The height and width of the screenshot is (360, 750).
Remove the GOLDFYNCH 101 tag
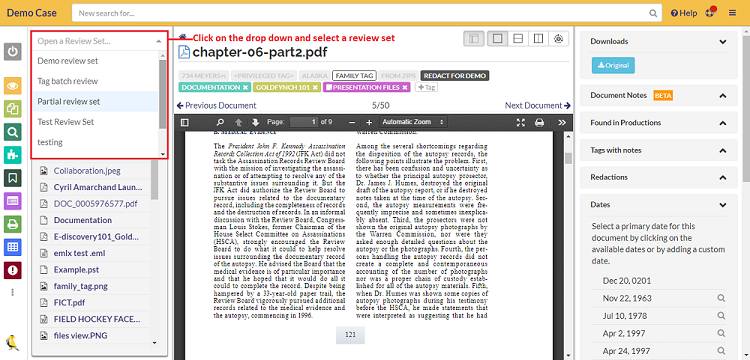click(x=315, y=87)
